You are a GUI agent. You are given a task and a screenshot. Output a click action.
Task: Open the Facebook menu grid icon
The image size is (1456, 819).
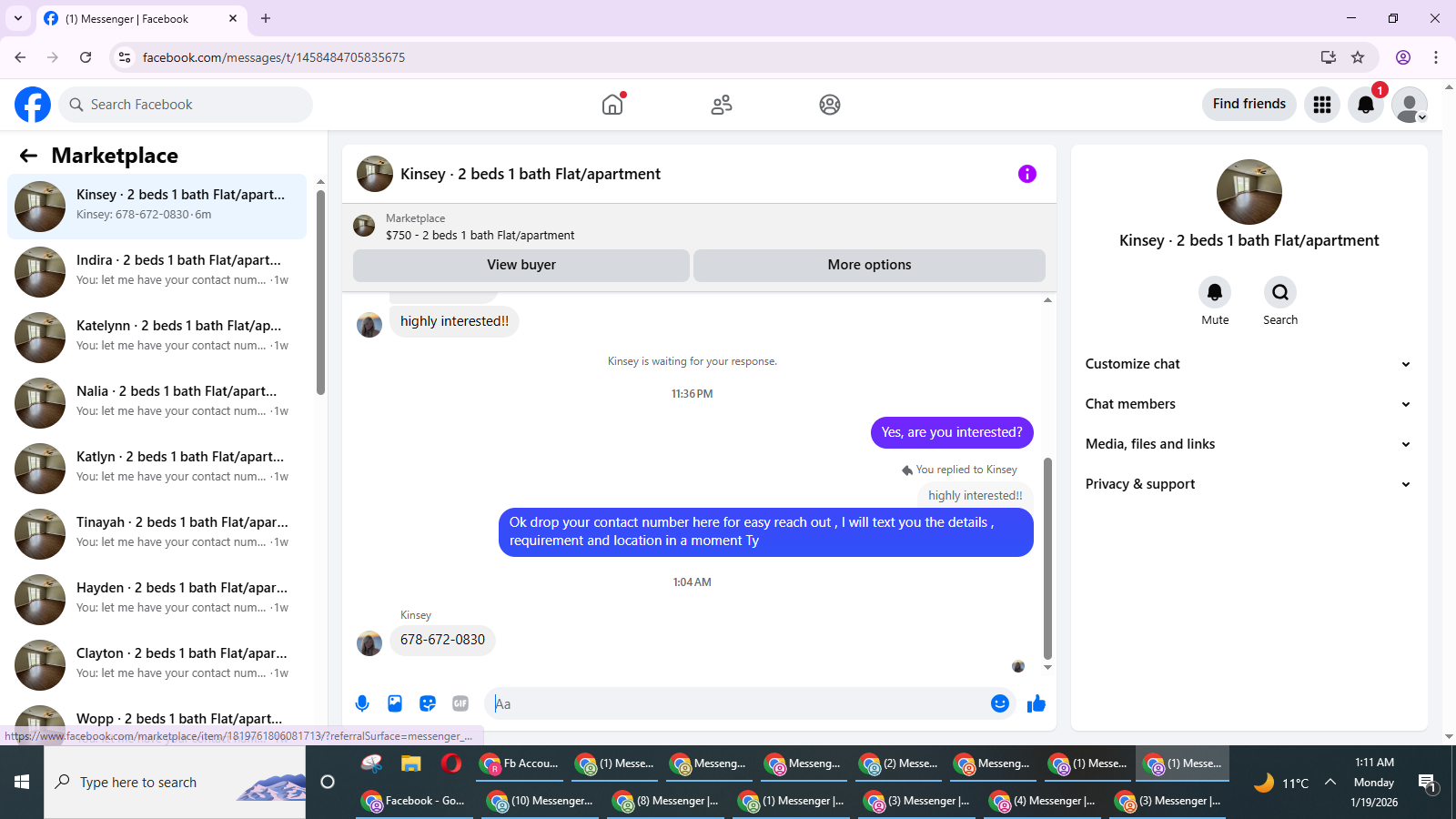pos(1322,105)
